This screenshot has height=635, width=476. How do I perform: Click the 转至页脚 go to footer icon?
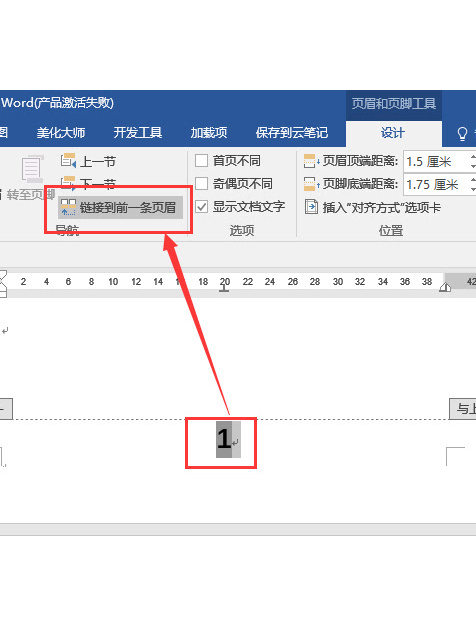[x=32, y=169]
